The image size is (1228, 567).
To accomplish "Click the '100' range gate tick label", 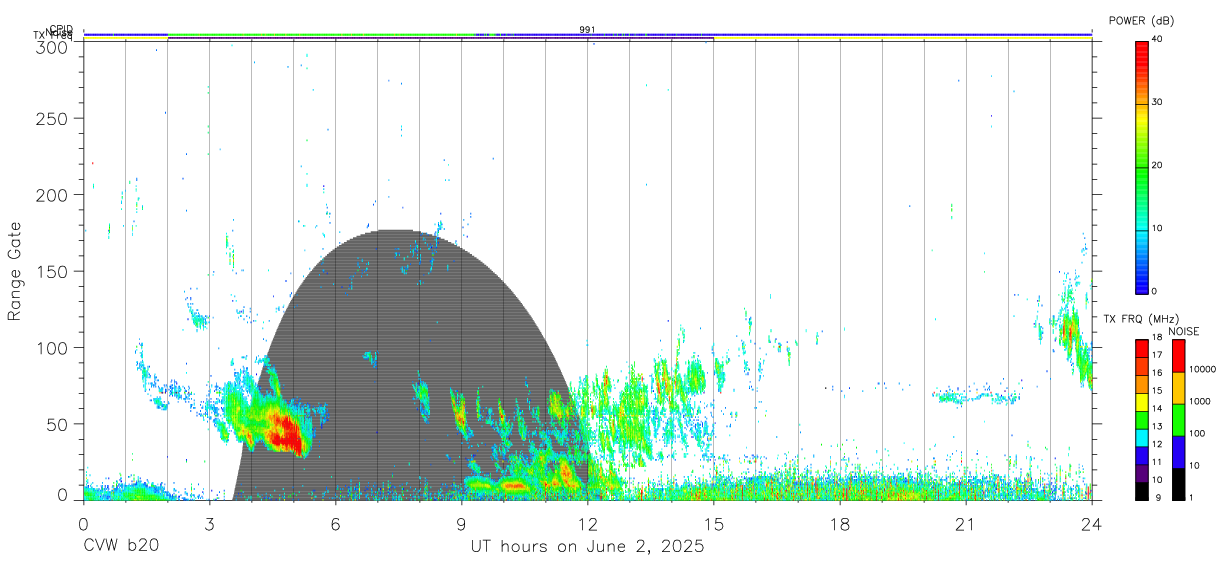I will click(x=52, y=347).
